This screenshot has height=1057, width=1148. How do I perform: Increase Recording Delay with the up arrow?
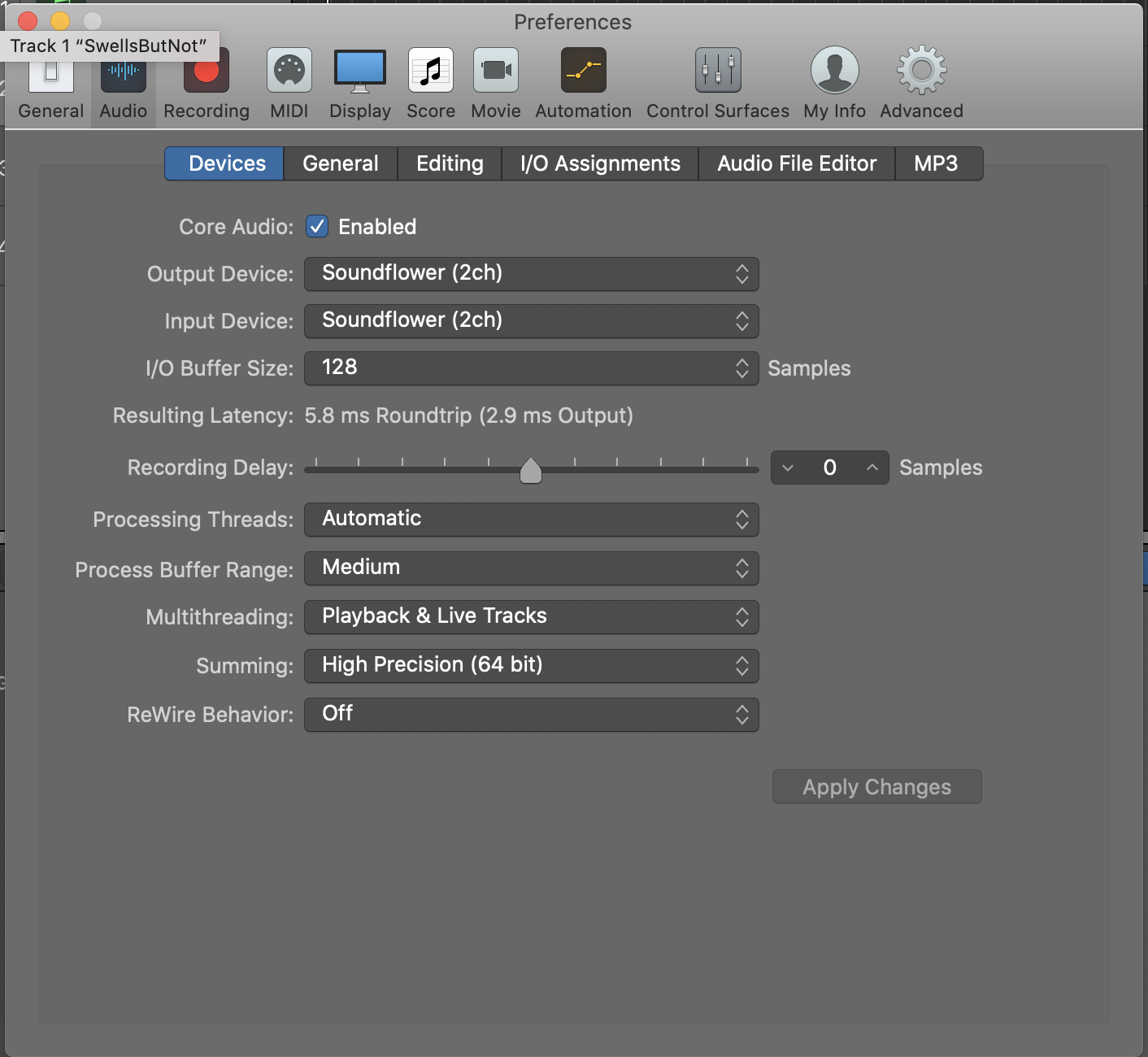[x=872, y=468]
